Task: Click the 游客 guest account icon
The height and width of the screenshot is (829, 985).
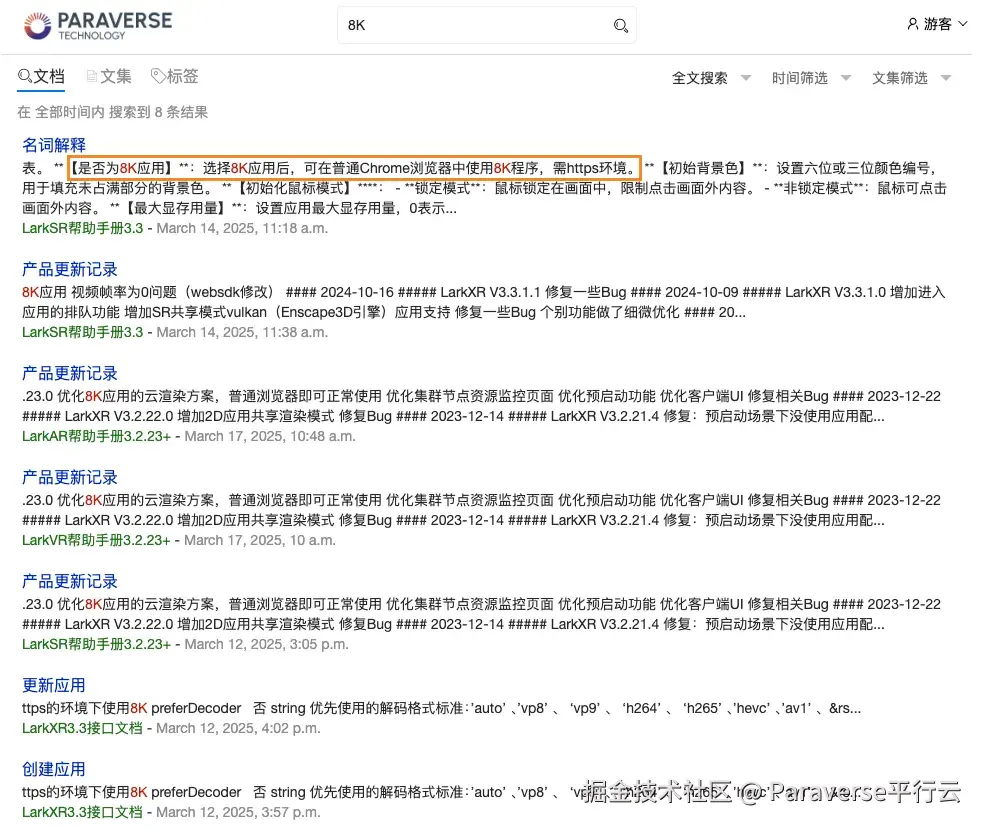Action: [911, 23]
